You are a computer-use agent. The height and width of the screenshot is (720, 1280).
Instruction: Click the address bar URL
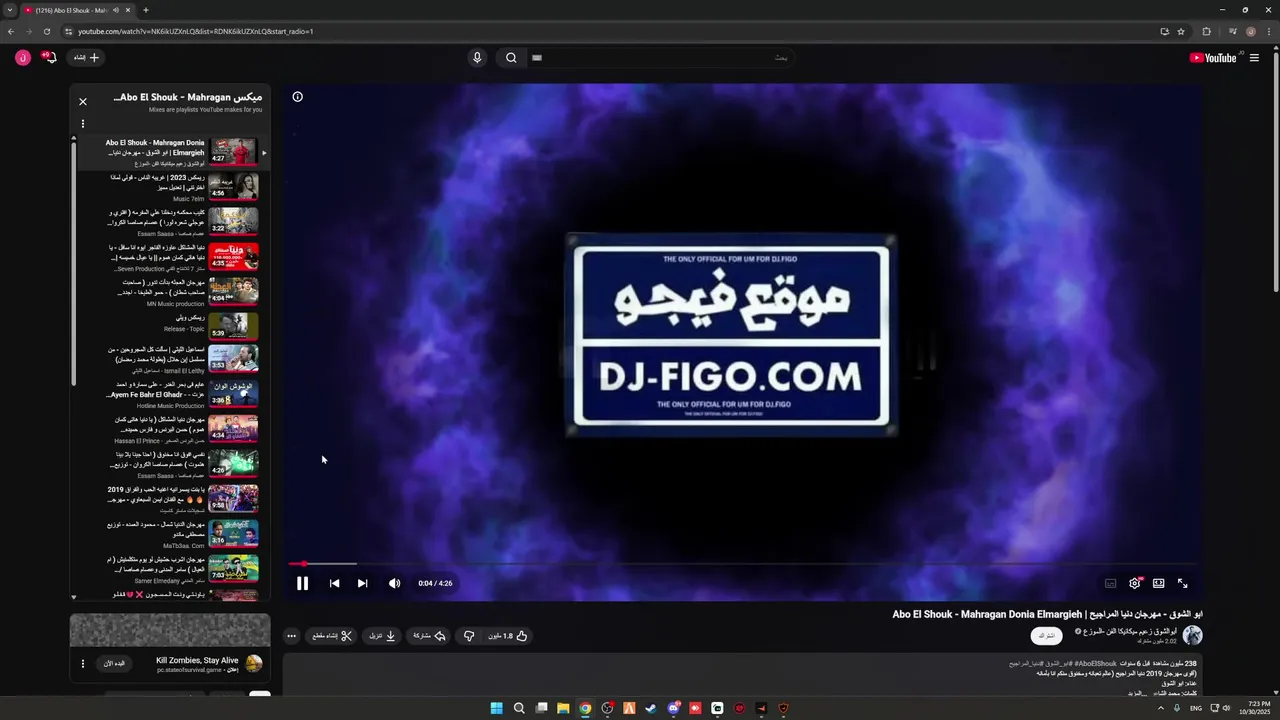coord(196,31)
